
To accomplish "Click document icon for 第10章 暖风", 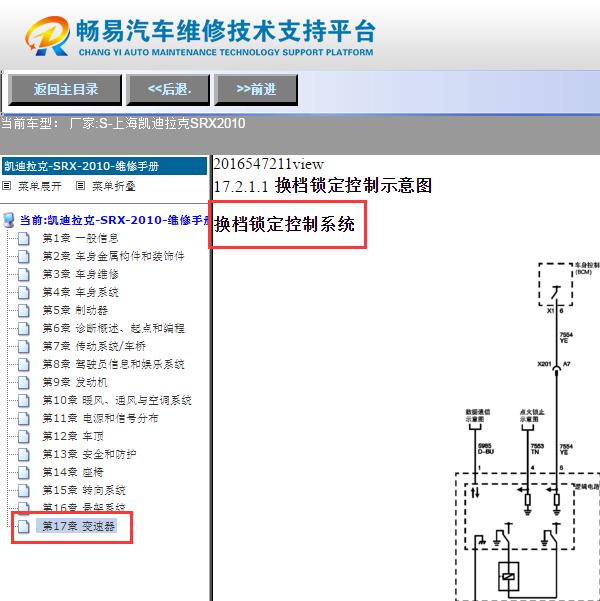I will (24, 401).
